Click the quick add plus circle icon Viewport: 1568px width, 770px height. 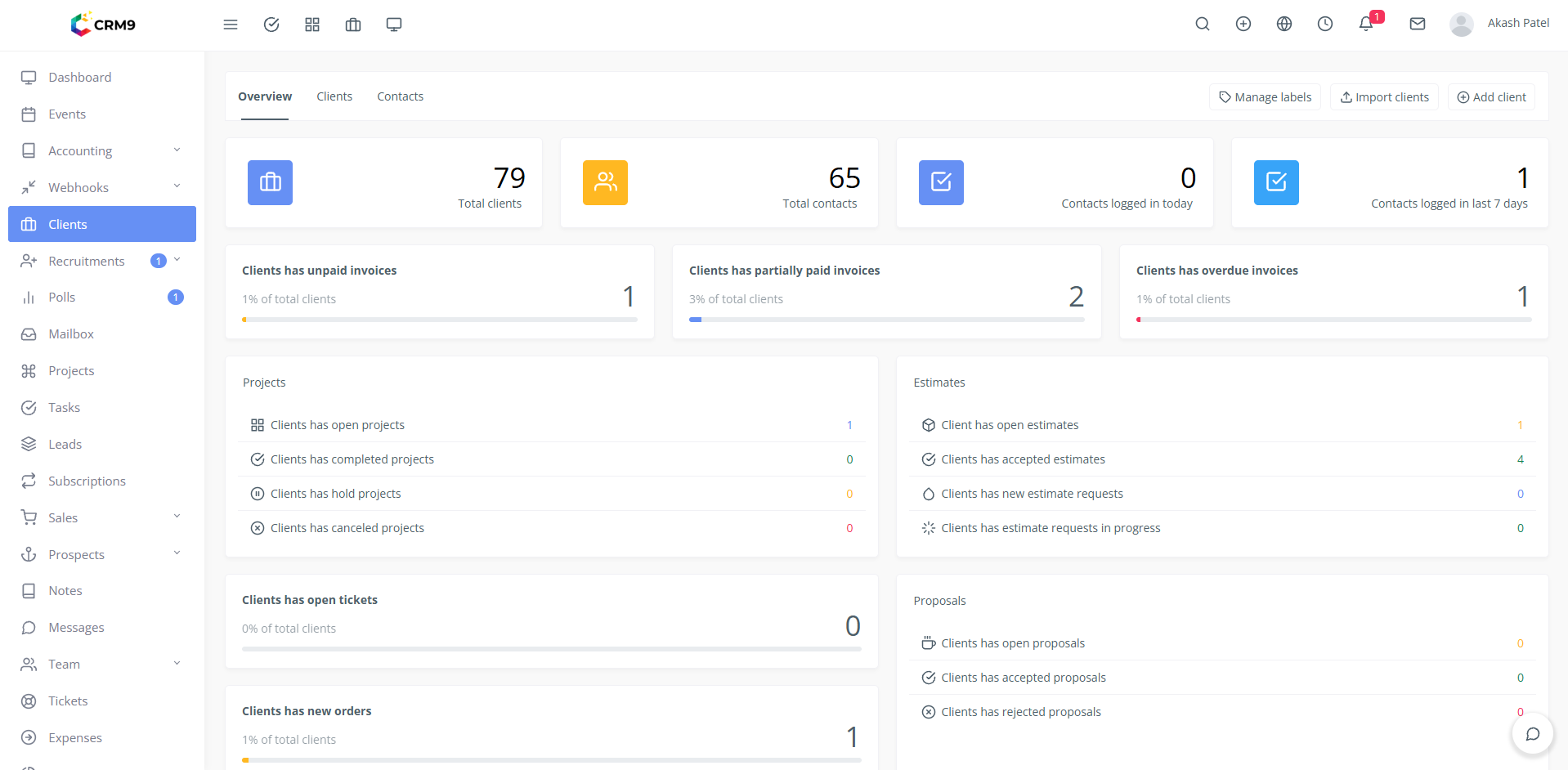(x=1243, y=25)
